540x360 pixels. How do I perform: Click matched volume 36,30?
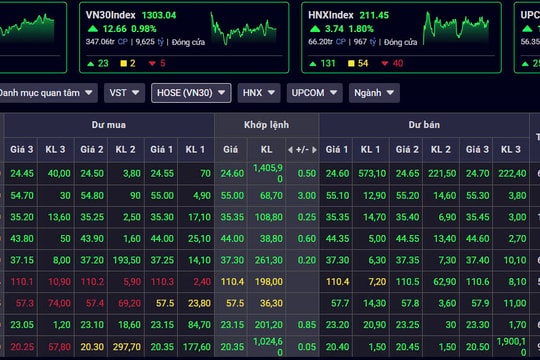(271, 304)
